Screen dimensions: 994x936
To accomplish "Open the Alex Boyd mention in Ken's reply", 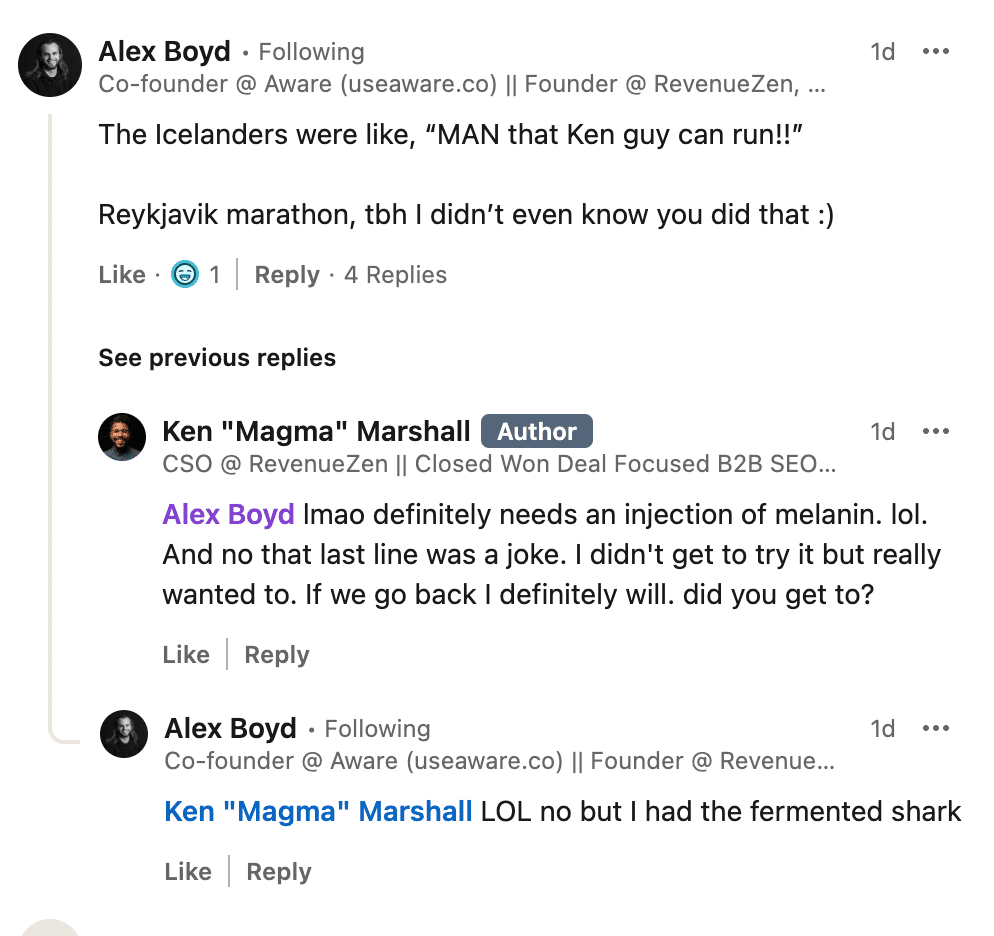I will pyautogui.click(x=227, y=514).
